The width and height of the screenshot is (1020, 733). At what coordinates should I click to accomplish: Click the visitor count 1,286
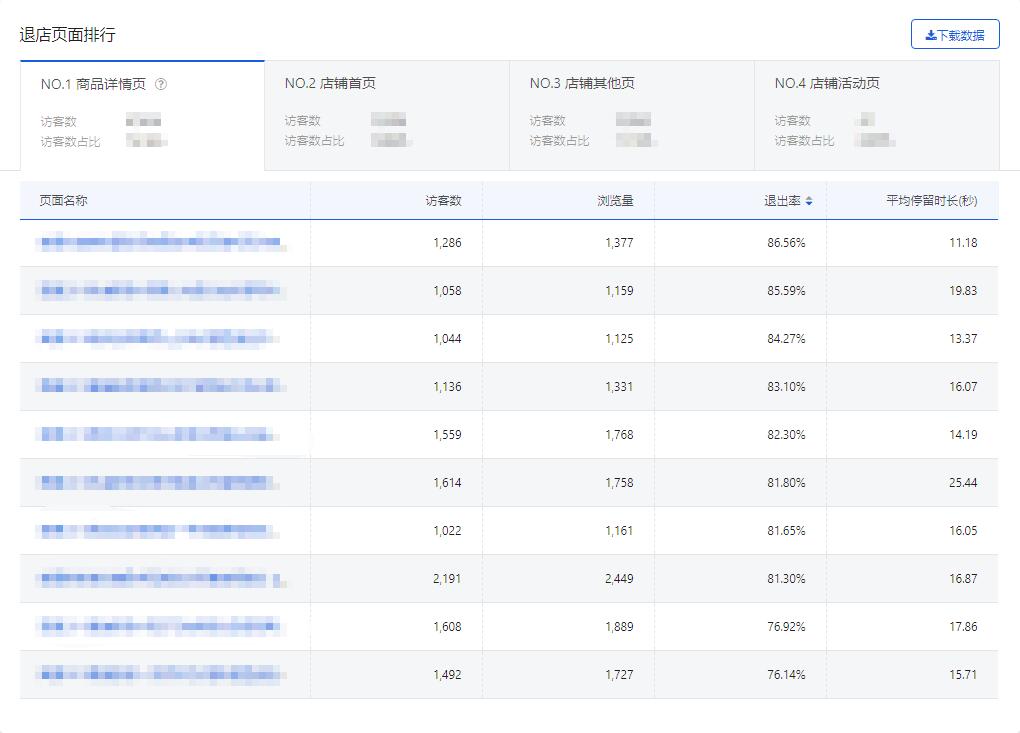click(448, 243)
